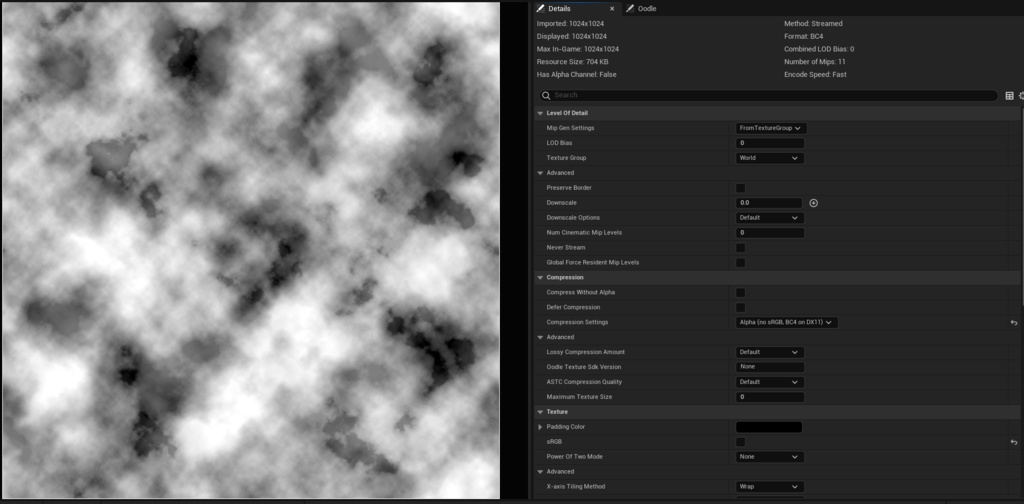The height and width of the screenshot is (504, 1024).
Task: Enable the Never Stream checkbox
Action: (x=741, y=248)
